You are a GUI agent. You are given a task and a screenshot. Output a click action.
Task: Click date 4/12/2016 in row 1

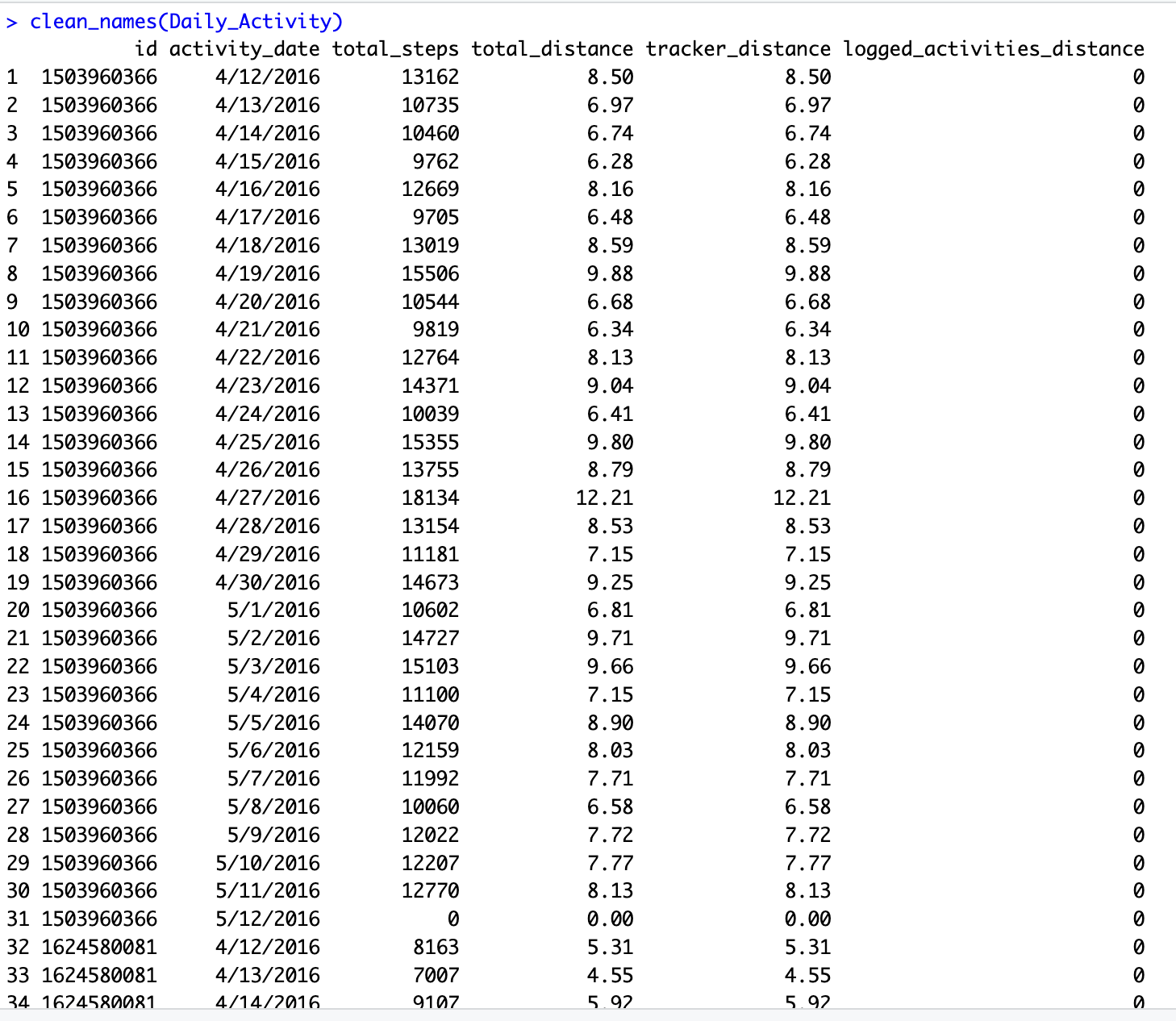coord(268,77)
